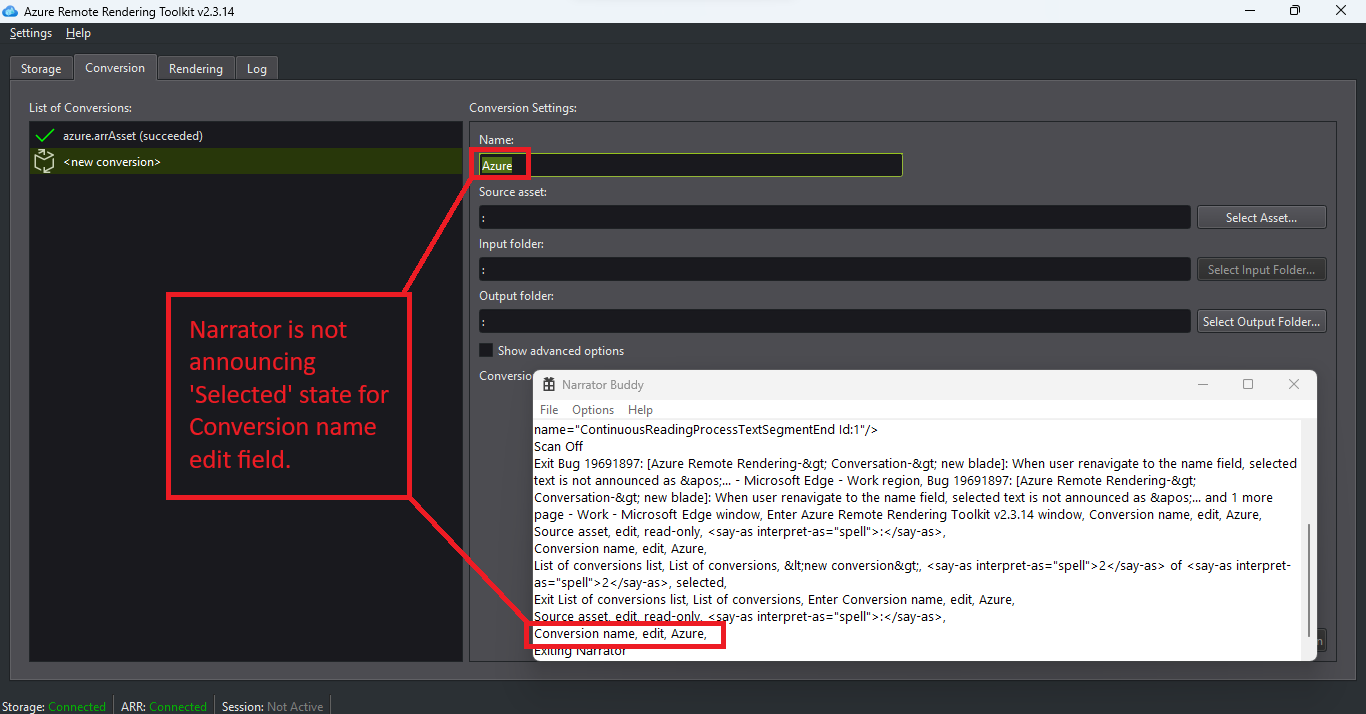Screen dimensions: 1366x714
Task: Click the 'List of Conversions:' label
Action: pos(80,107)
